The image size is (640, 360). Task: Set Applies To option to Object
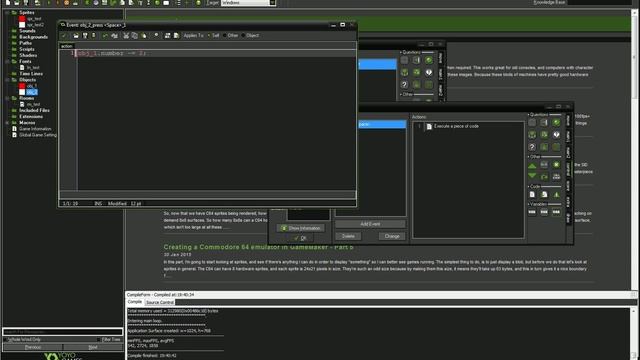pyautogui.click(x=250, y=36)
